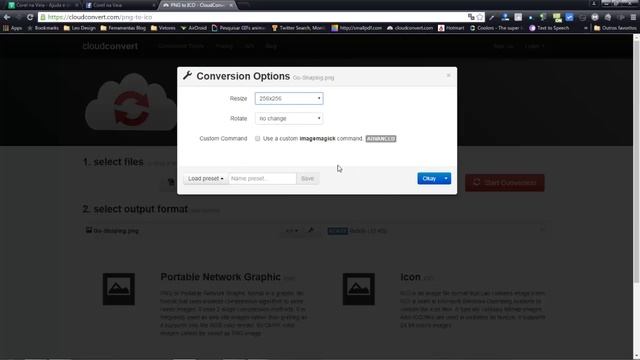Open the cloudconvert.com bookmark
Screen dimensions: 640x360
click(410, 28)
